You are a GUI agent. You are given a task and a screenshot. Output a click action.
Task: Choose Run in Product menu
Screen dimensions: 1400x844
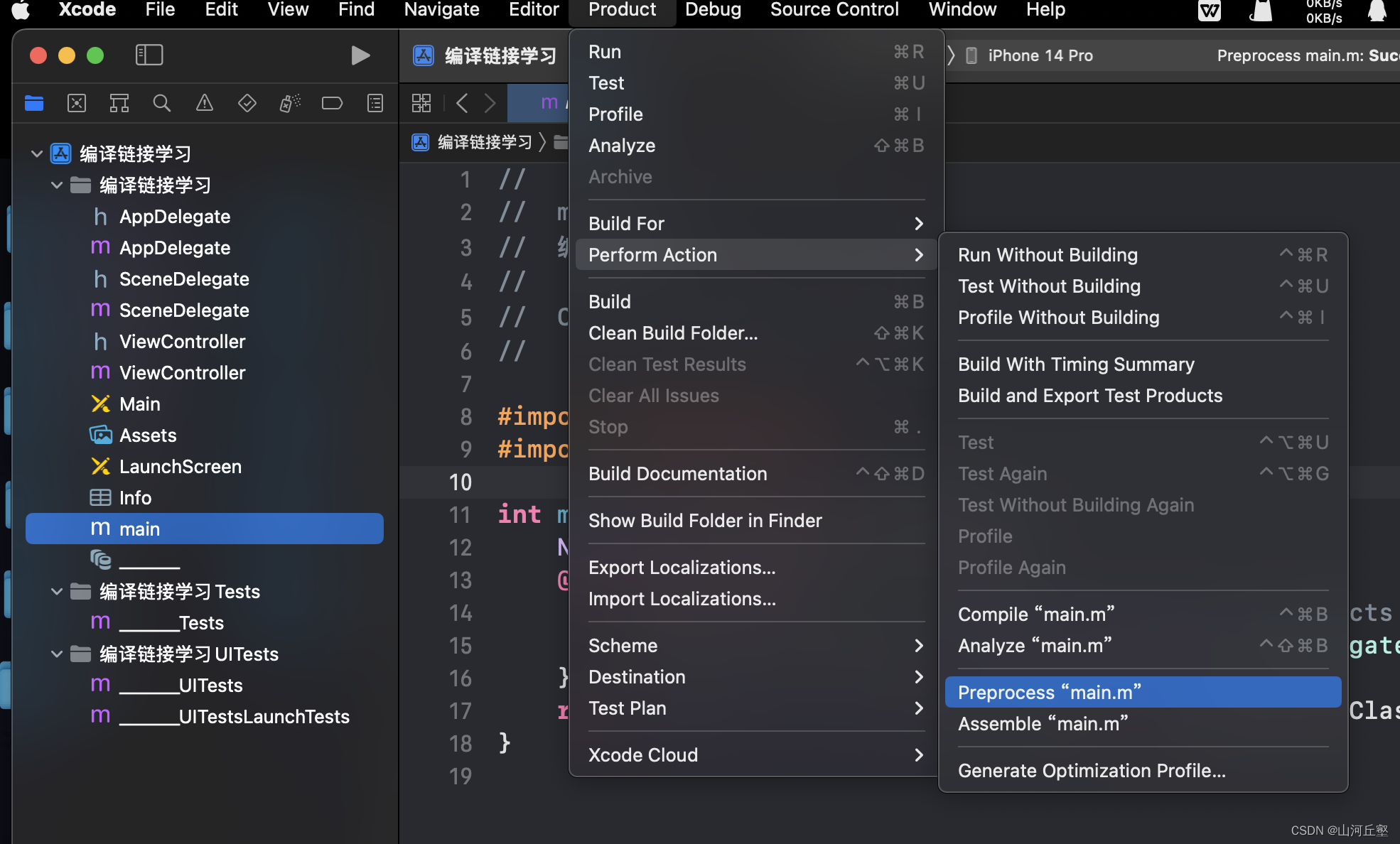click(756, 51)
